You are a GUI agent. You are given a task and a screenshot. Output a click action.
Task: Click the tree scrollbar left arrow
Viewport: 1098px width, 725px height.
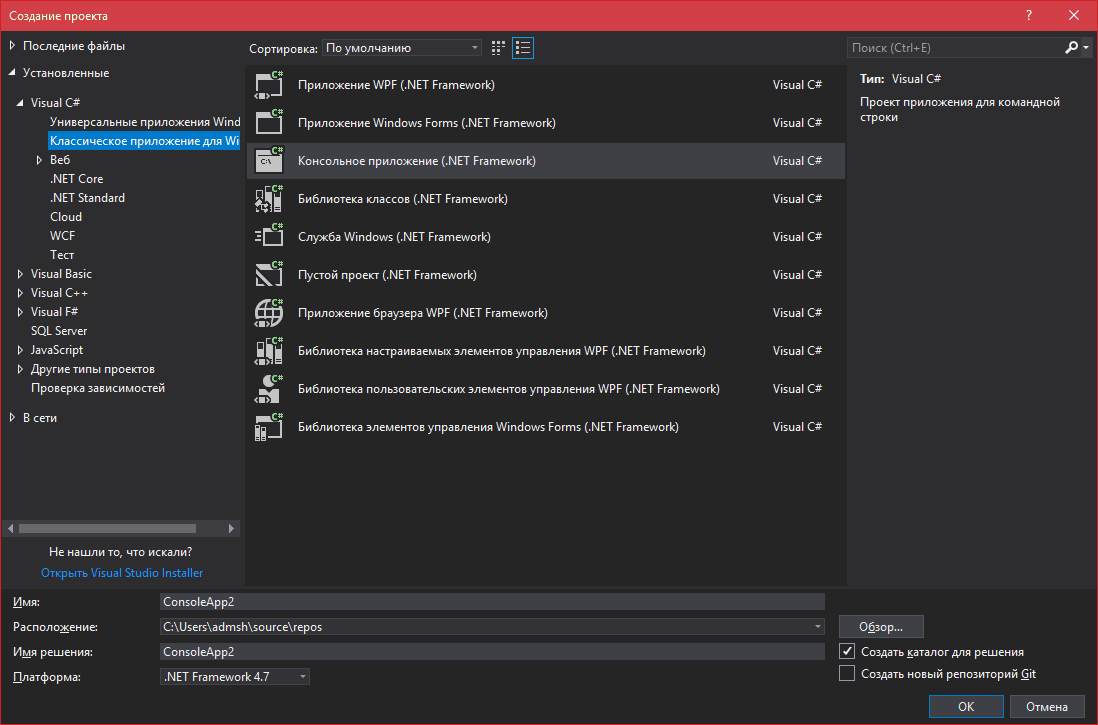[x=11, y=528]
